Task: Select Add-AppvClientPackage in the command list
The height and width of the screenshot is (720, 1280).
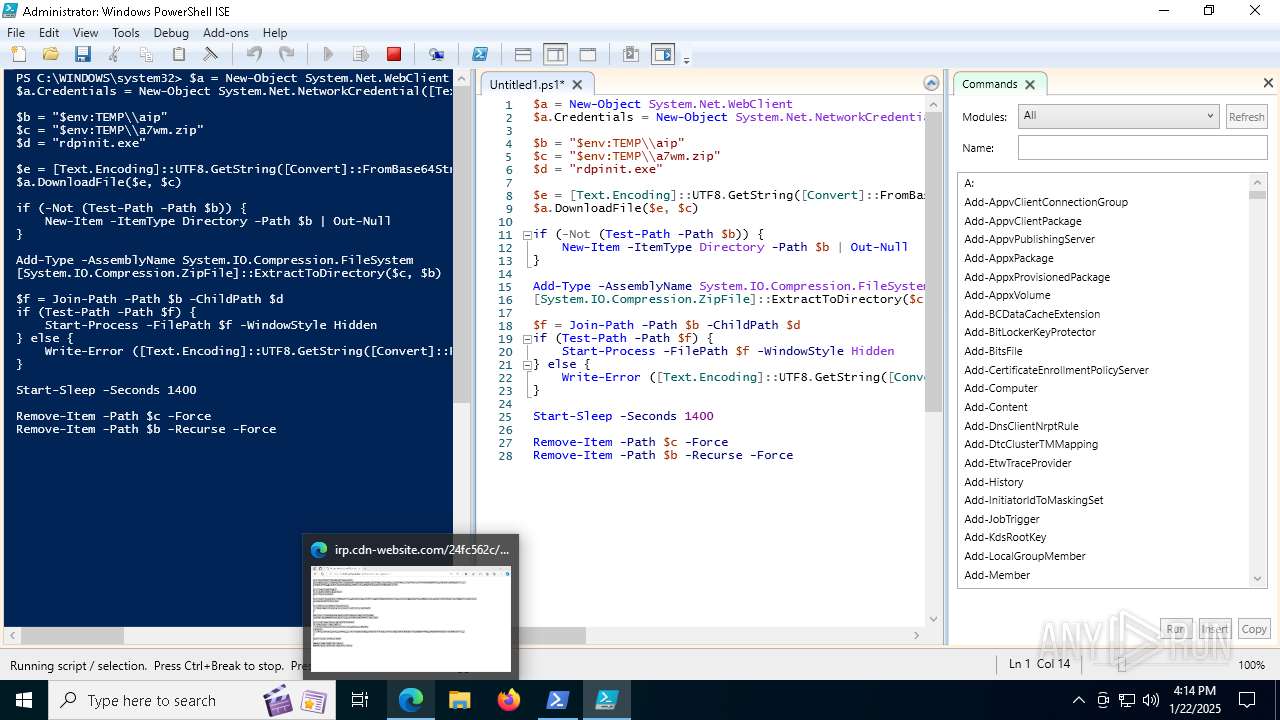Action: [x=1022, y=221]
